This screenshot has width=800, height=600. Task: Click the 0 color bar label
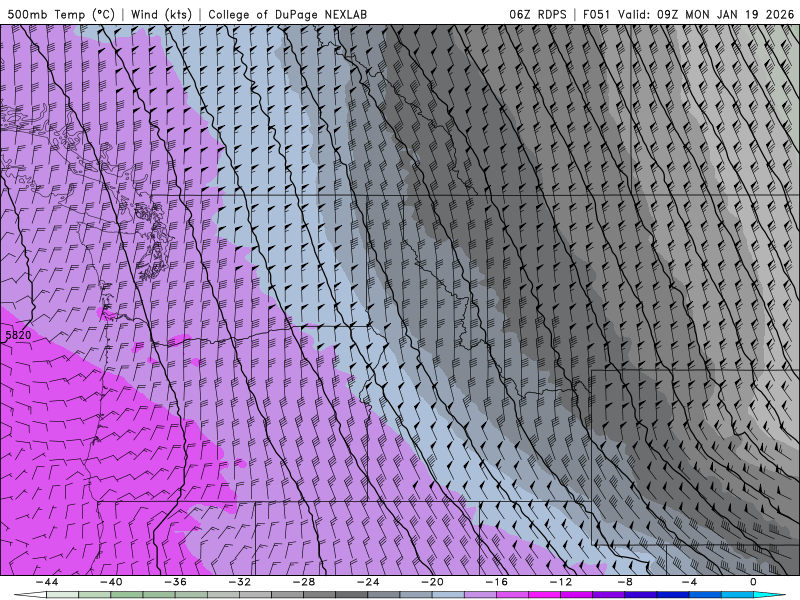[x=754, y=582]
